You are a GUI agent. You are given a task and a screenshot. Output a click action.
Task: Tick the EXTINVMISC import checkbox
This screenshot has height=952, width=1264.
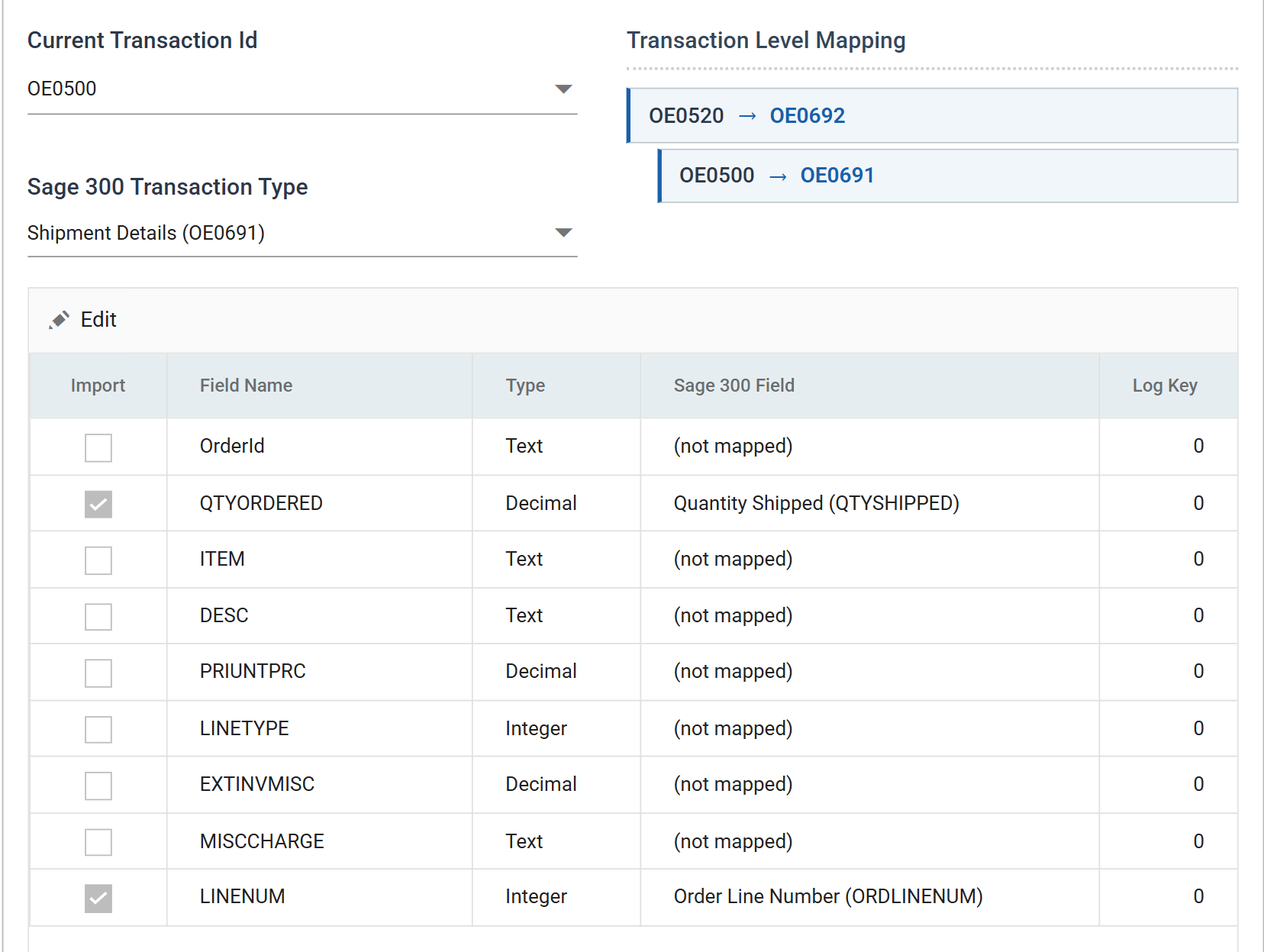(98, 786)
